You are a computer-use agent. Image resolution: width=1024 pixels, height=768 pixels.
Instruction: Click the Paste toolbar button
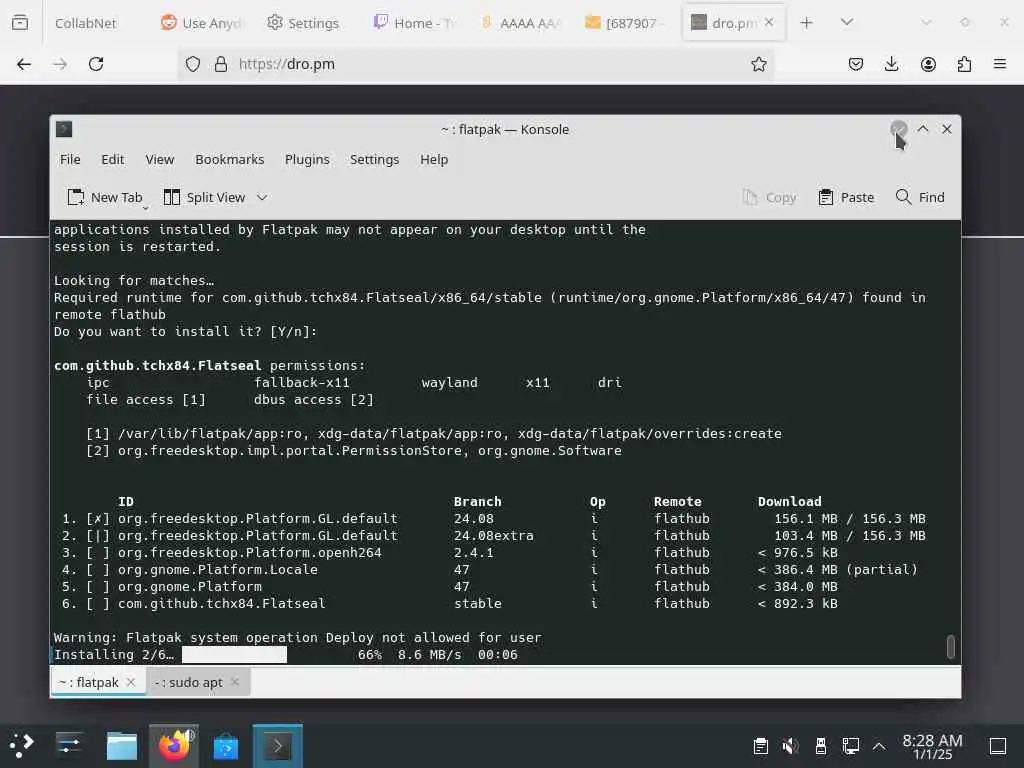[846, 197]
